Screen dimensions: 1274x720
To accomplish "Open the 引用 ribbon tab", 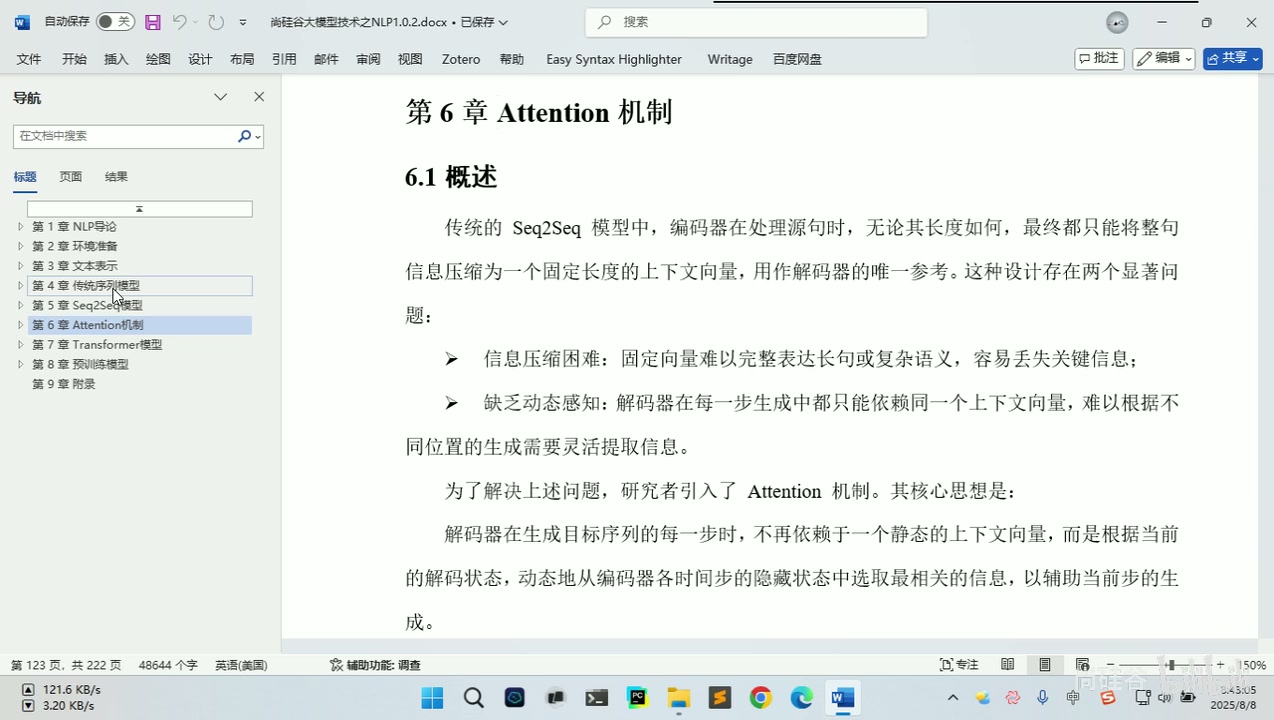I will point(284,59).
